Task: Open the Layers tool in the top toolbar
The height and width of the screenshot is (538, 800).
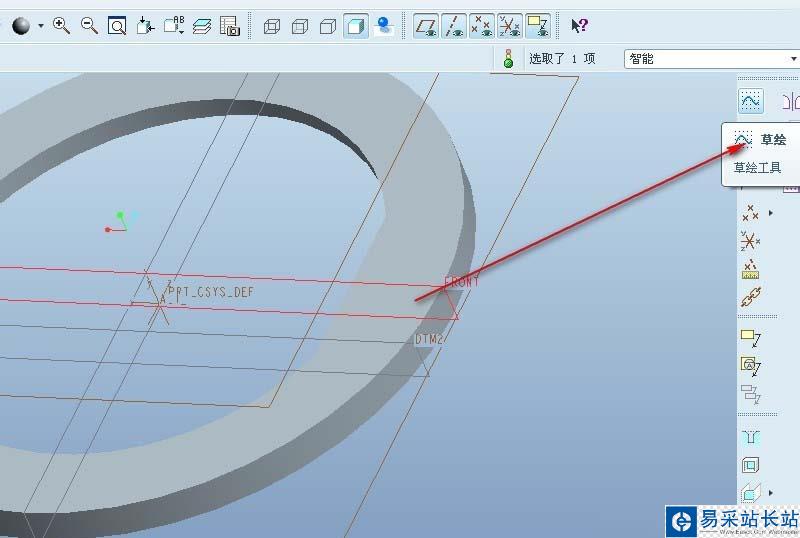Action: pyautogui.click(x=202, y=26)
